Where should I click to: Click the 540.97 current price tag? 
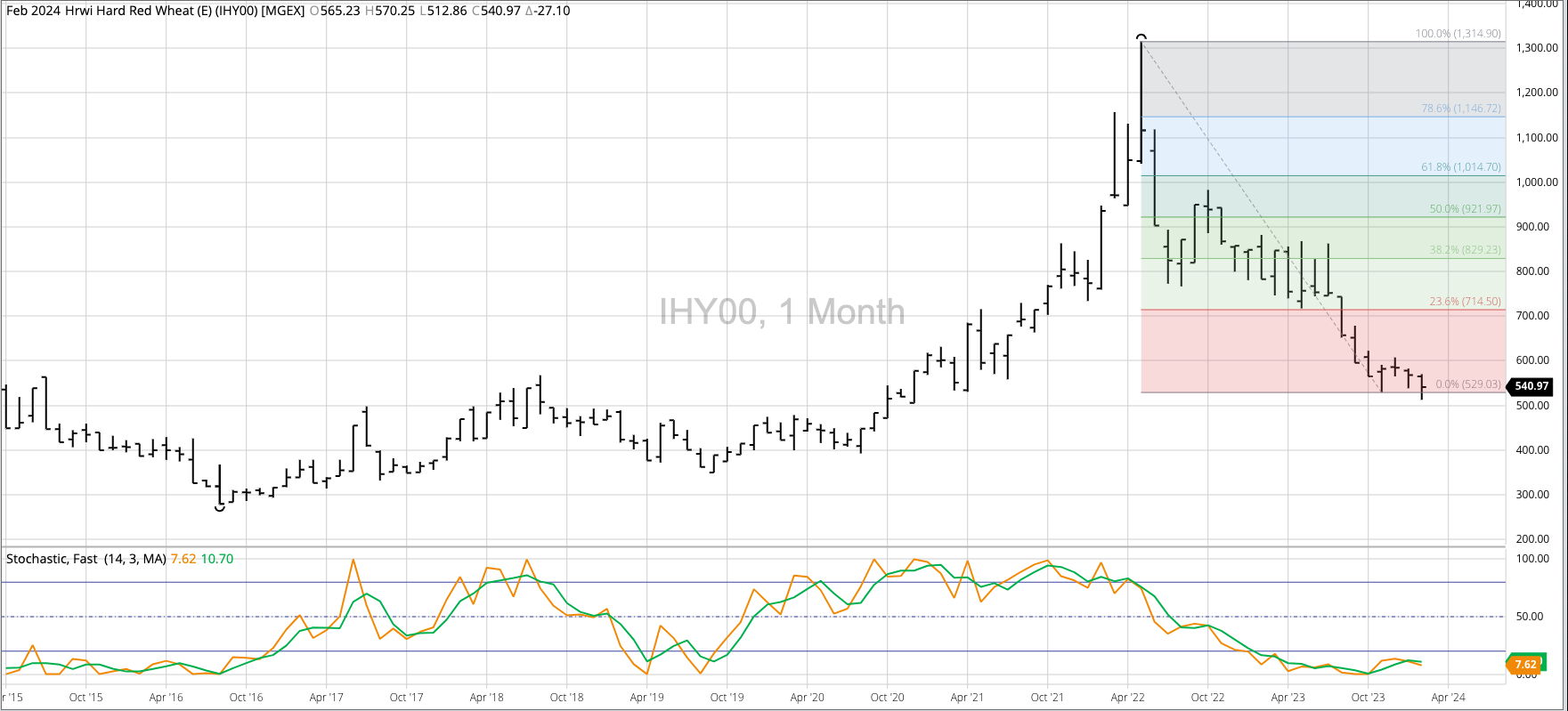click(x=1531, y=386)
